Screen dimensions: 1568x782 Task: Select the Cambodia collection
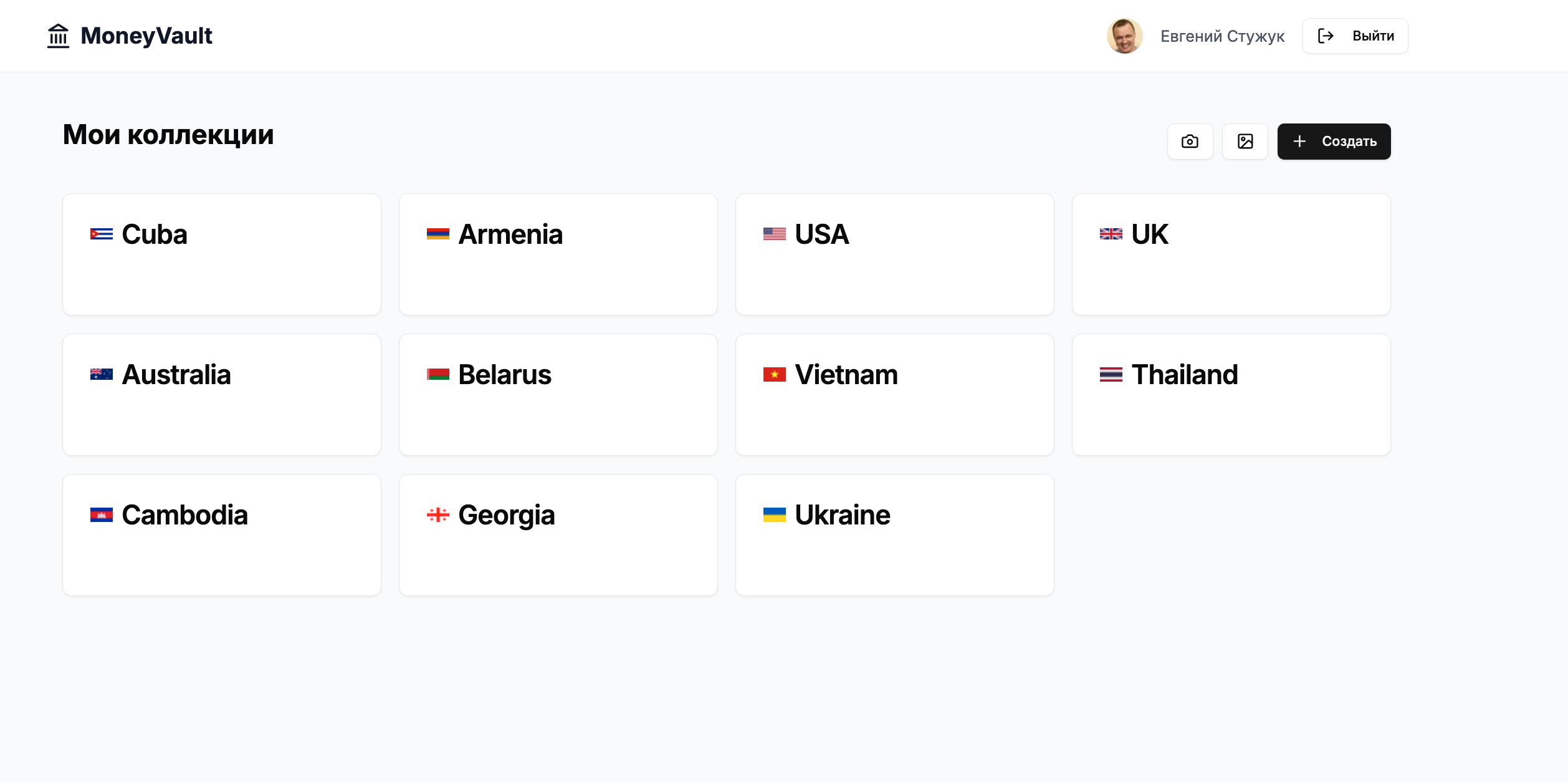click(221, 535)
